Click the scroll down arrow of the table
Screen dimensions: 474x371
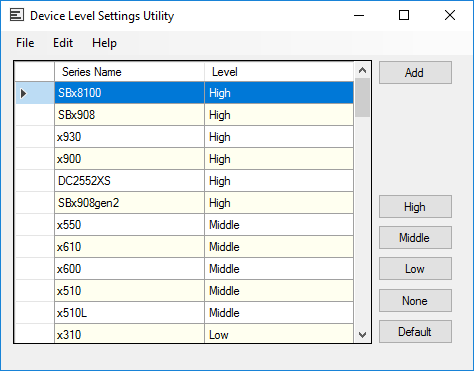point(362,334)
